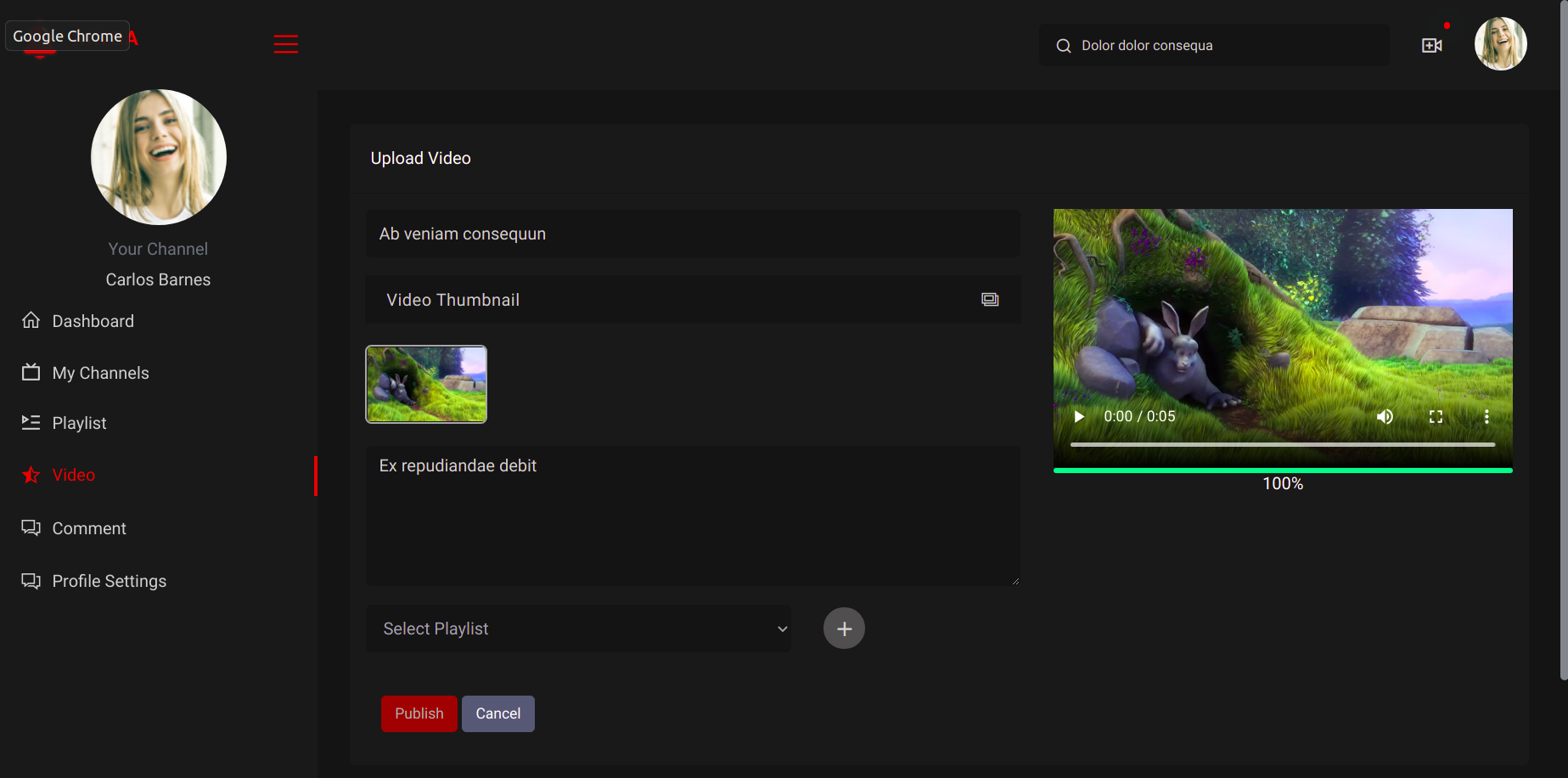Play the video preview

pos(1079,417)
